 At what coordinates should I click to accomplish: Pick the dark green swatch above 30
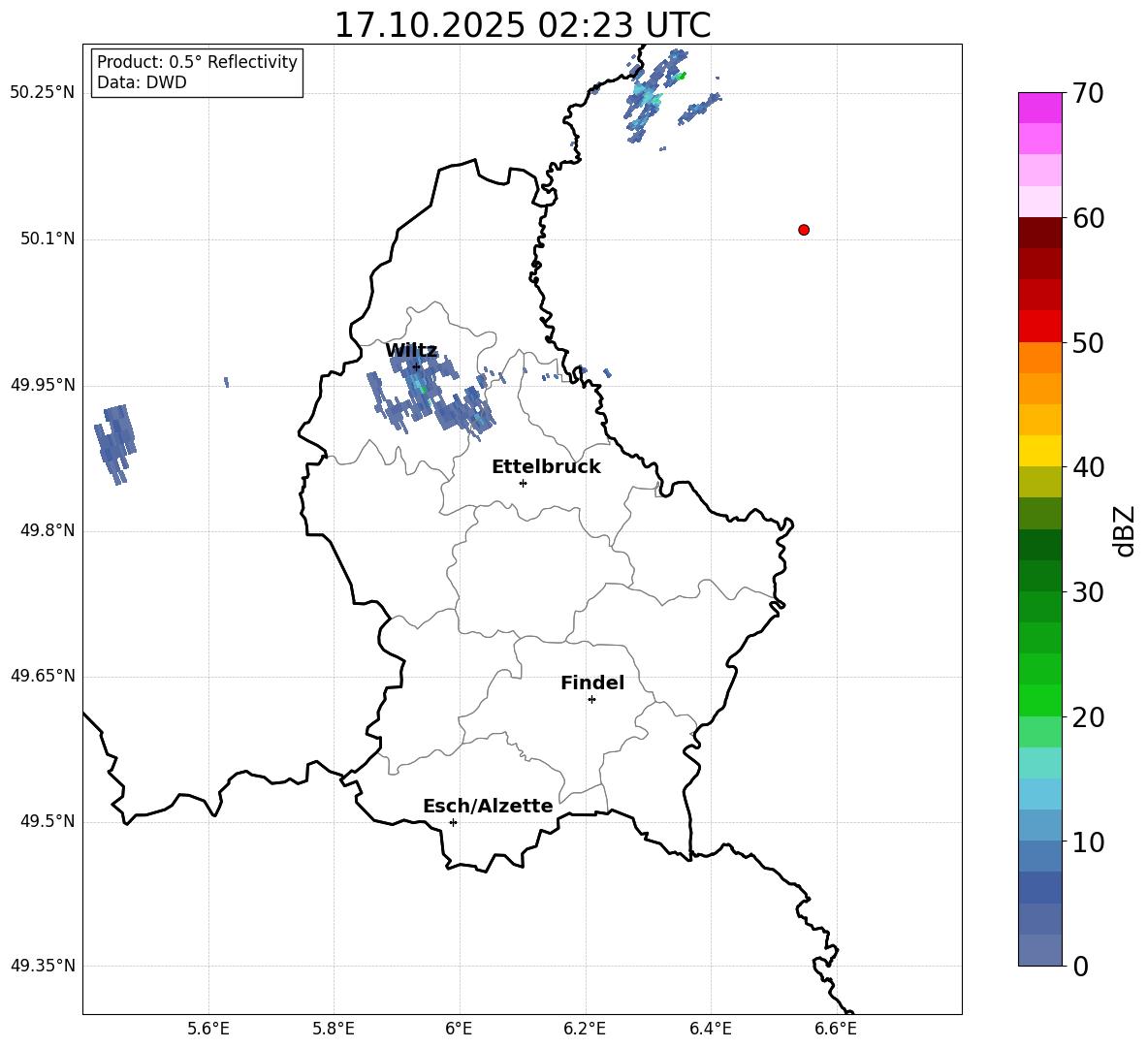1039,545
